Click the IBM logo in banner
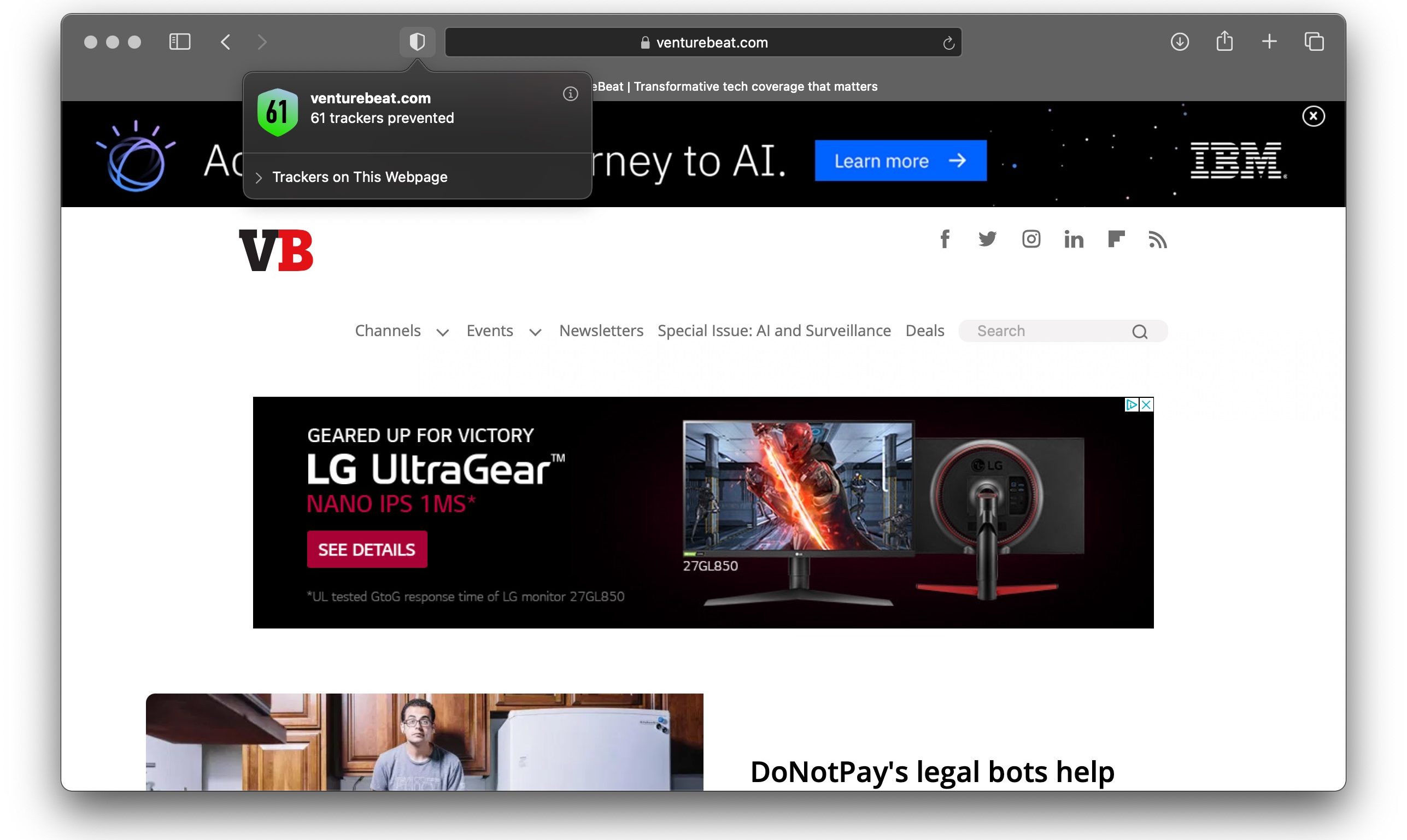 click(x=1238, y=160)
